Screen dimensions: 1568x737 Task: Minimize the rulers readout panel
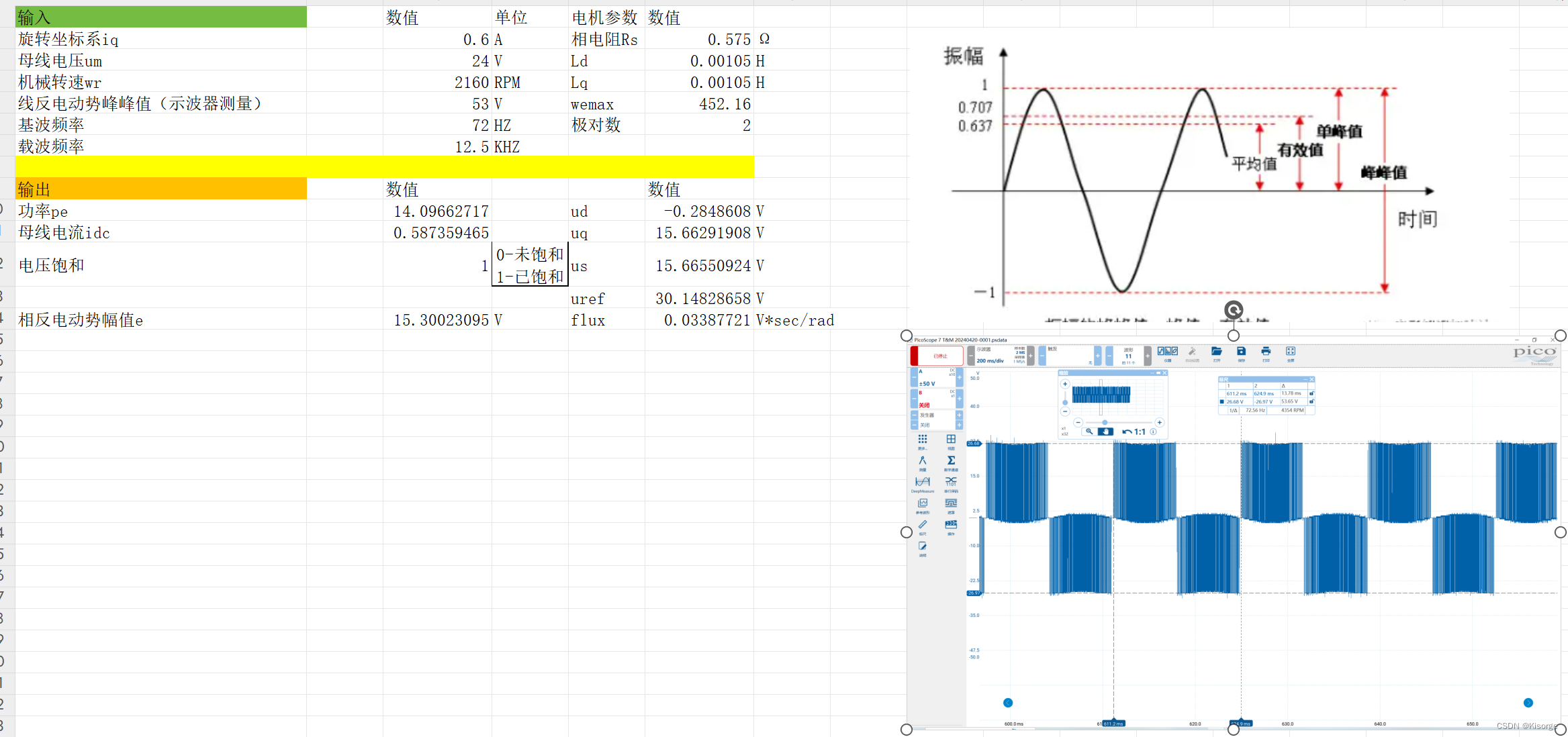(x=1305, y=379)
